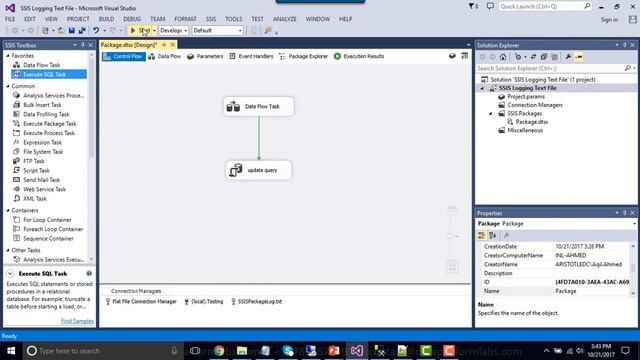Select Sequence Container in toolbox
This screenshot has width=640, height=360.
pyautogui.click(x=48, y=239)
